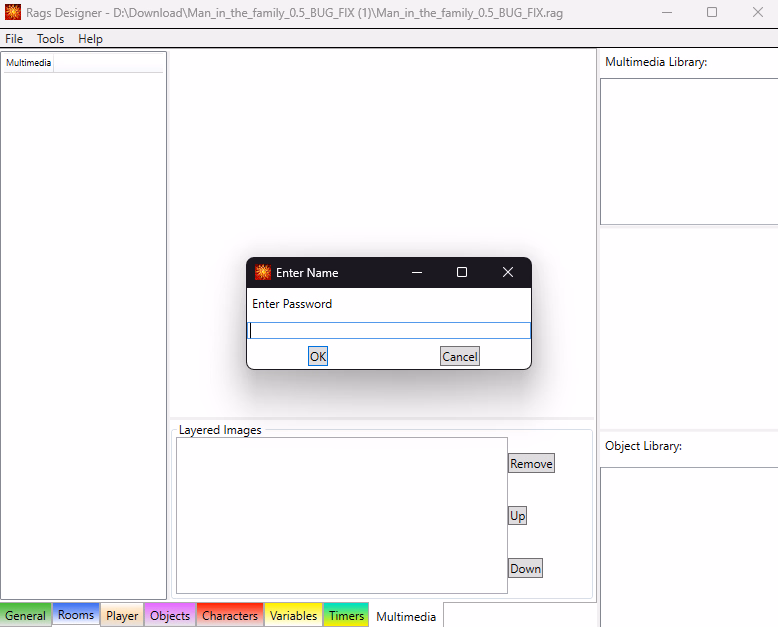
Task: Cancel the Enter Password dialog
Action: pos(460,356)
